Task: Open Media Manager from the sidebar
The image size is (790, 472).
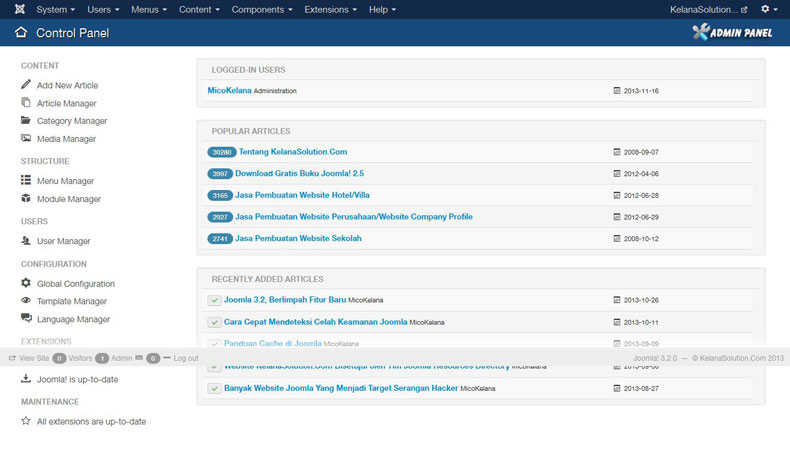Action: [x=66, y=139]
